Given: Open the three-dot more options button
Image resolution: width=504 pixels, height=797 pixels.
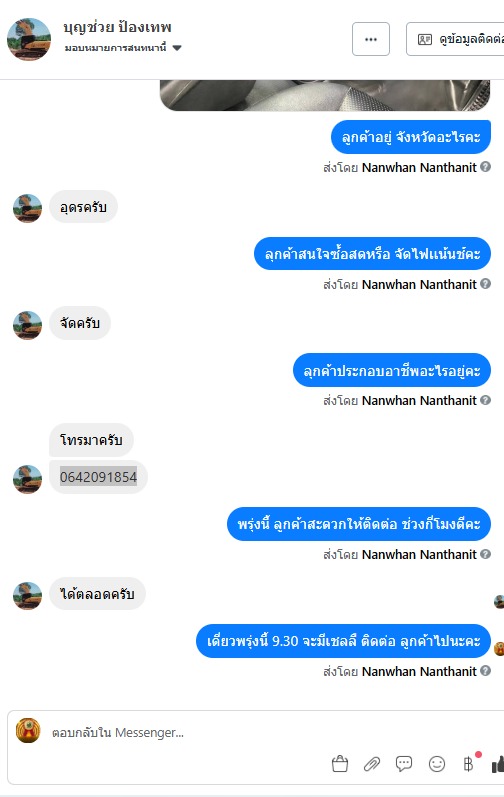Looking at the screenshot, I should pos(371,39).
